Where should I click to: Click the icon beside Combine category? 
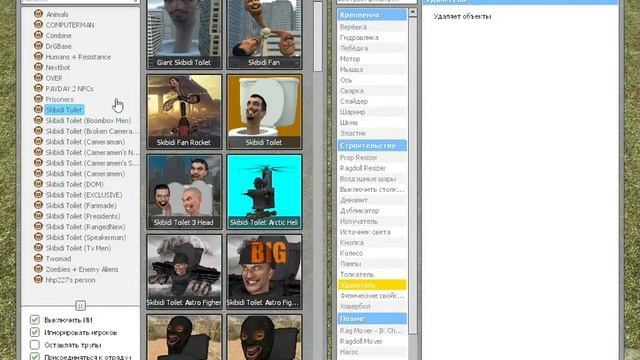coord(38,35)
